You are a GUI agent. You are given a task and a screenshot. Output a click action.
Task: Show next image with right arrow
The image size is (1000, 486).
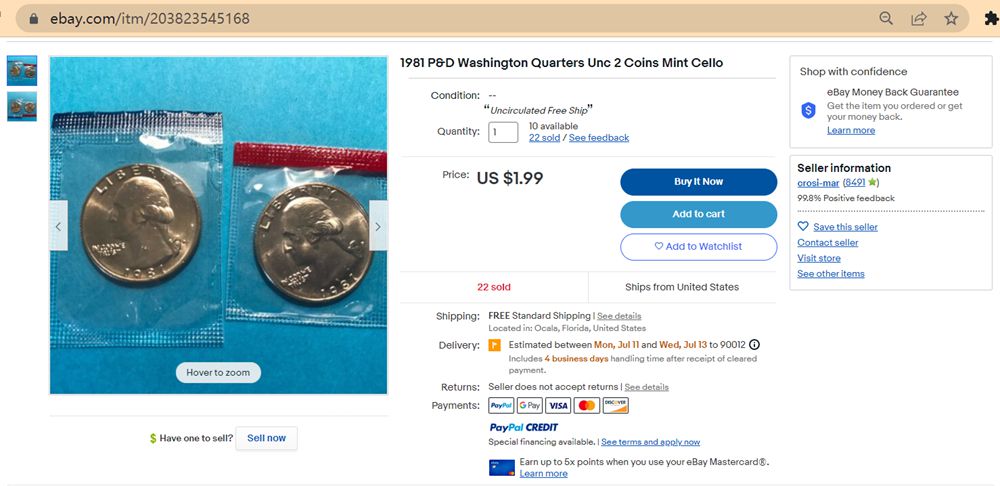378,227
